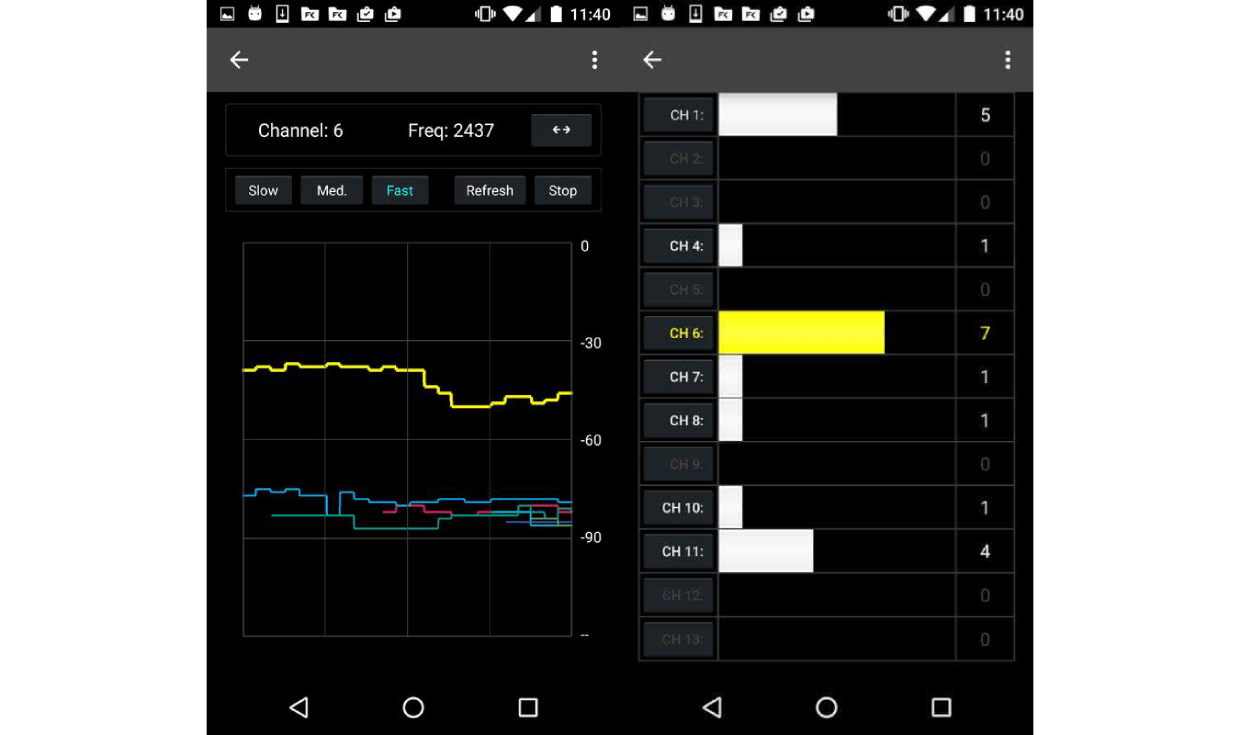1240x735 pixels.
Task: Tap Android Home button on left screen
Action: pos(413,708)
